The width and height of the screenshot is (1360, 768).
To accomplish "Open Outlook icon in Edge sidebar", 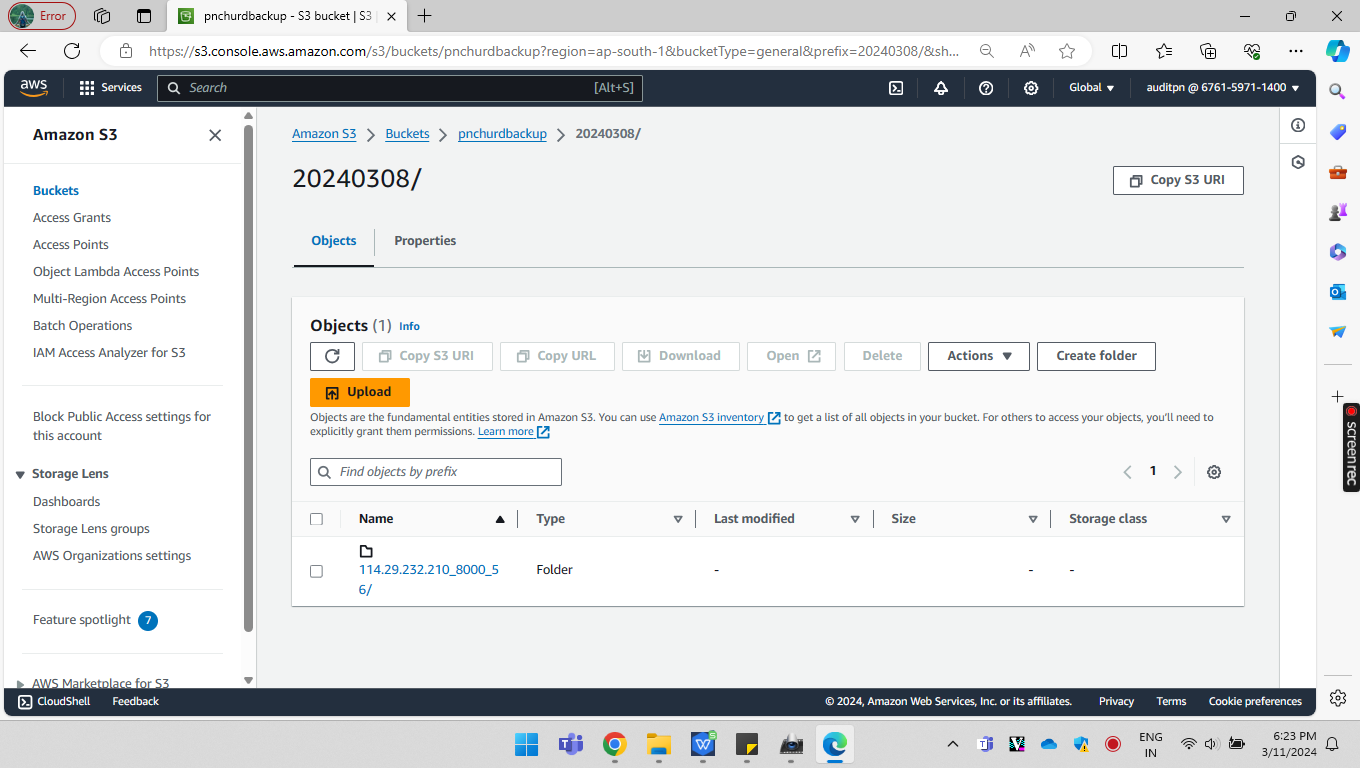I will [1337, 292].
